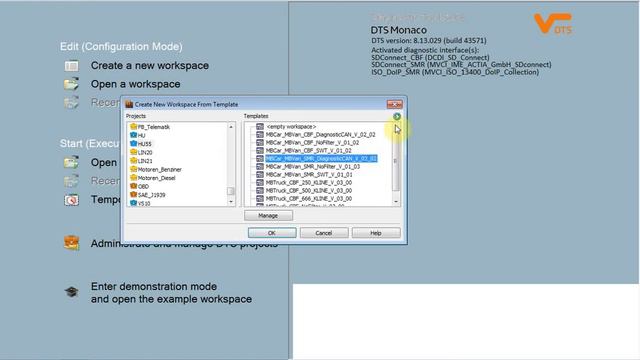
Task: Click the Motoren_Benziner project folder icon
Action: coord(133,169)
